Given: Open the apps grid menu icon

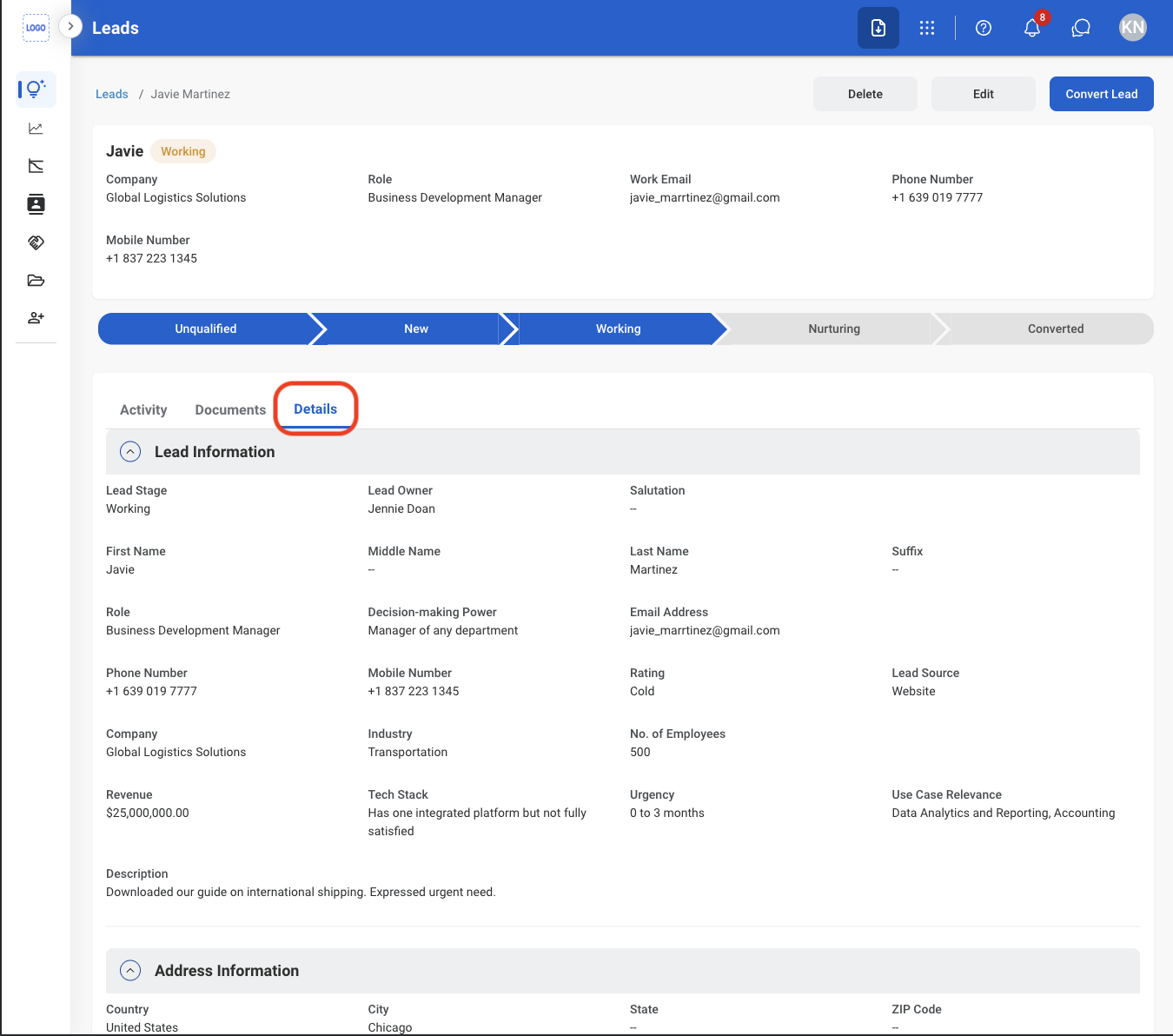Looking at the screenshot, I should pyautogui.click(x=927, y=28).
